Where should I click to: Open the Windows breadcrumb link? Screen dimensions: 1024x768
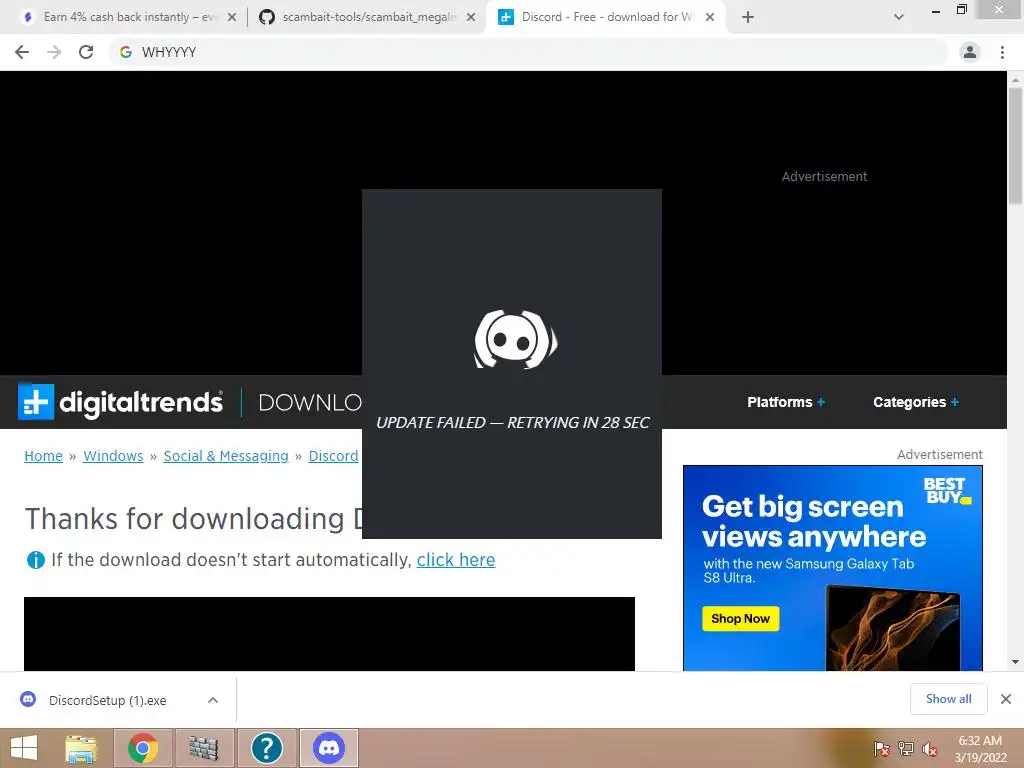coord(113,456)
